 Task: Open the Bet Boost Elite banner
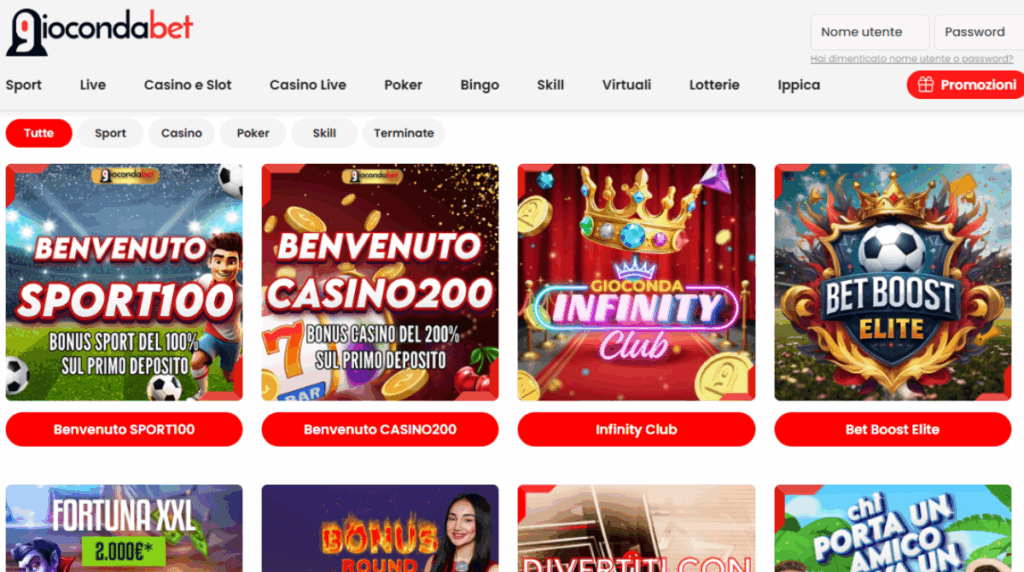pyautogui.click(x=893, y=282)
